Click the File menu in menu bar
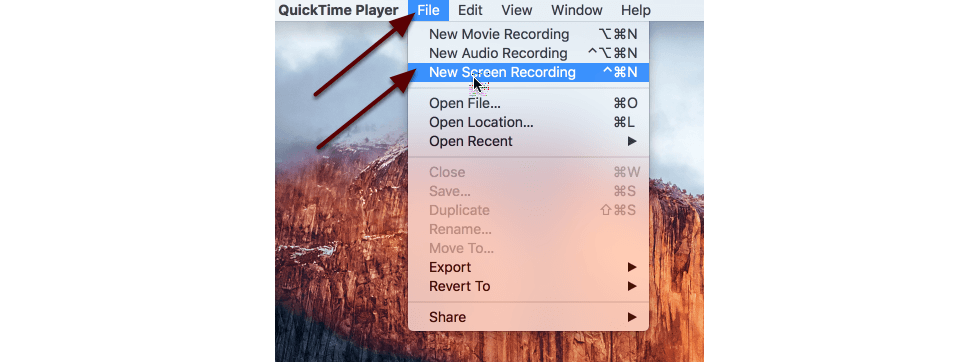 pos(428,10)
